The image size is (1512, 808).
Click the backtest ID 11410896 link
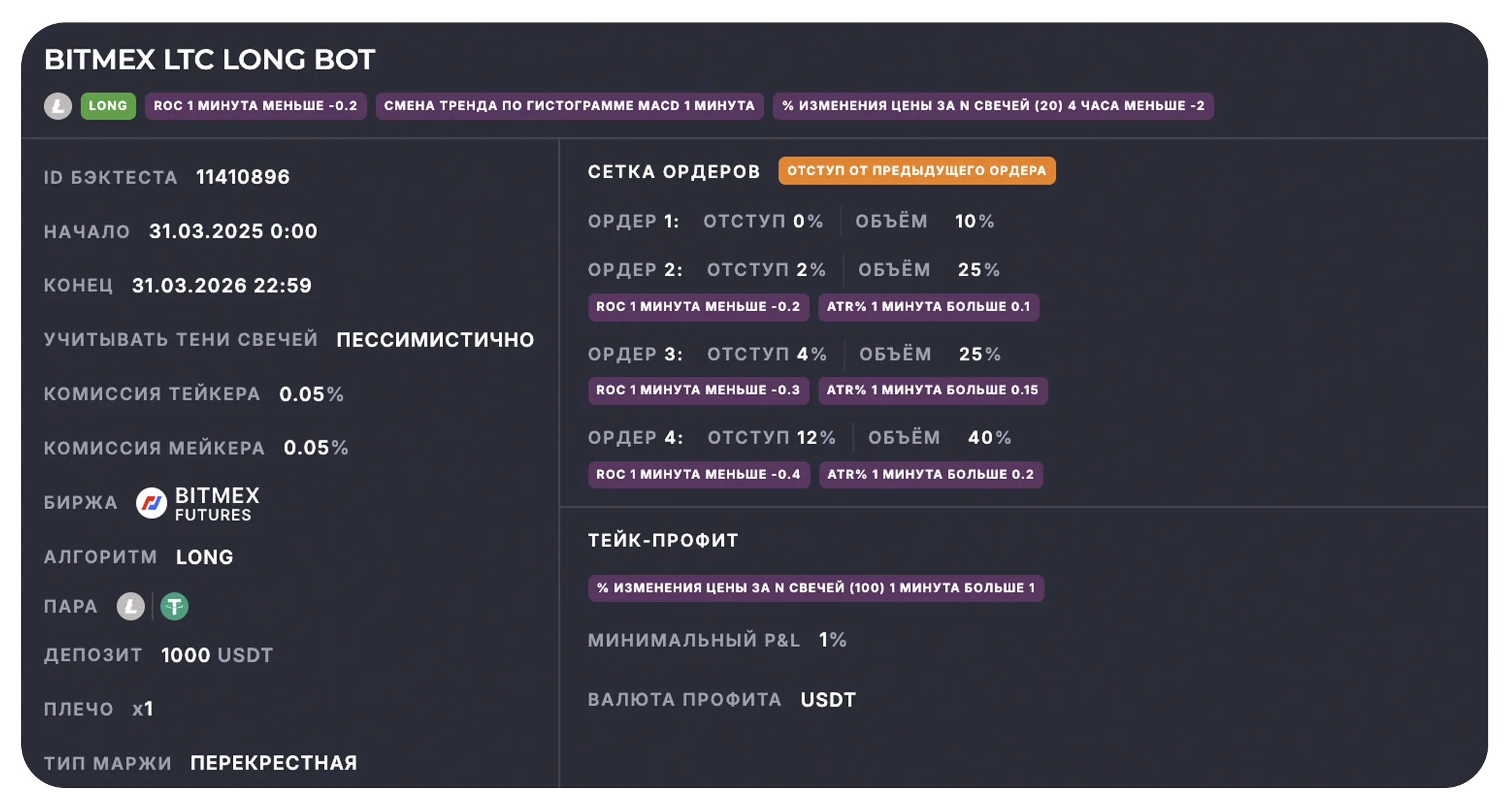243,177
